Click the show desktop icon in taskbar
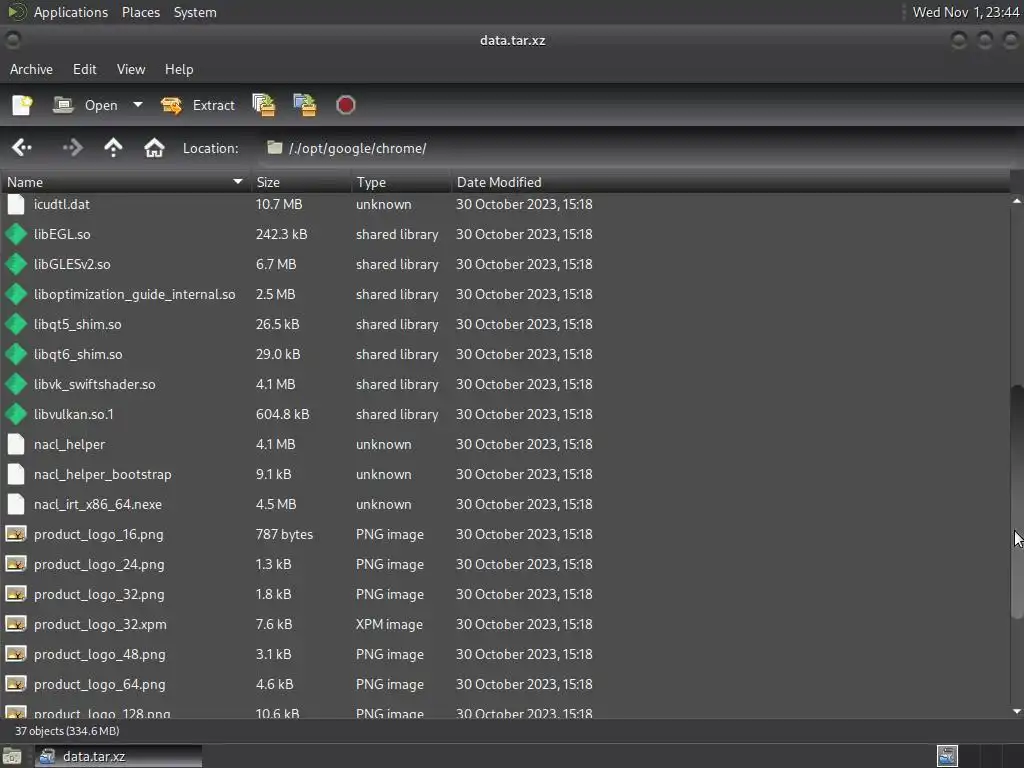The image size is (1024, 768). click(12, 756)
